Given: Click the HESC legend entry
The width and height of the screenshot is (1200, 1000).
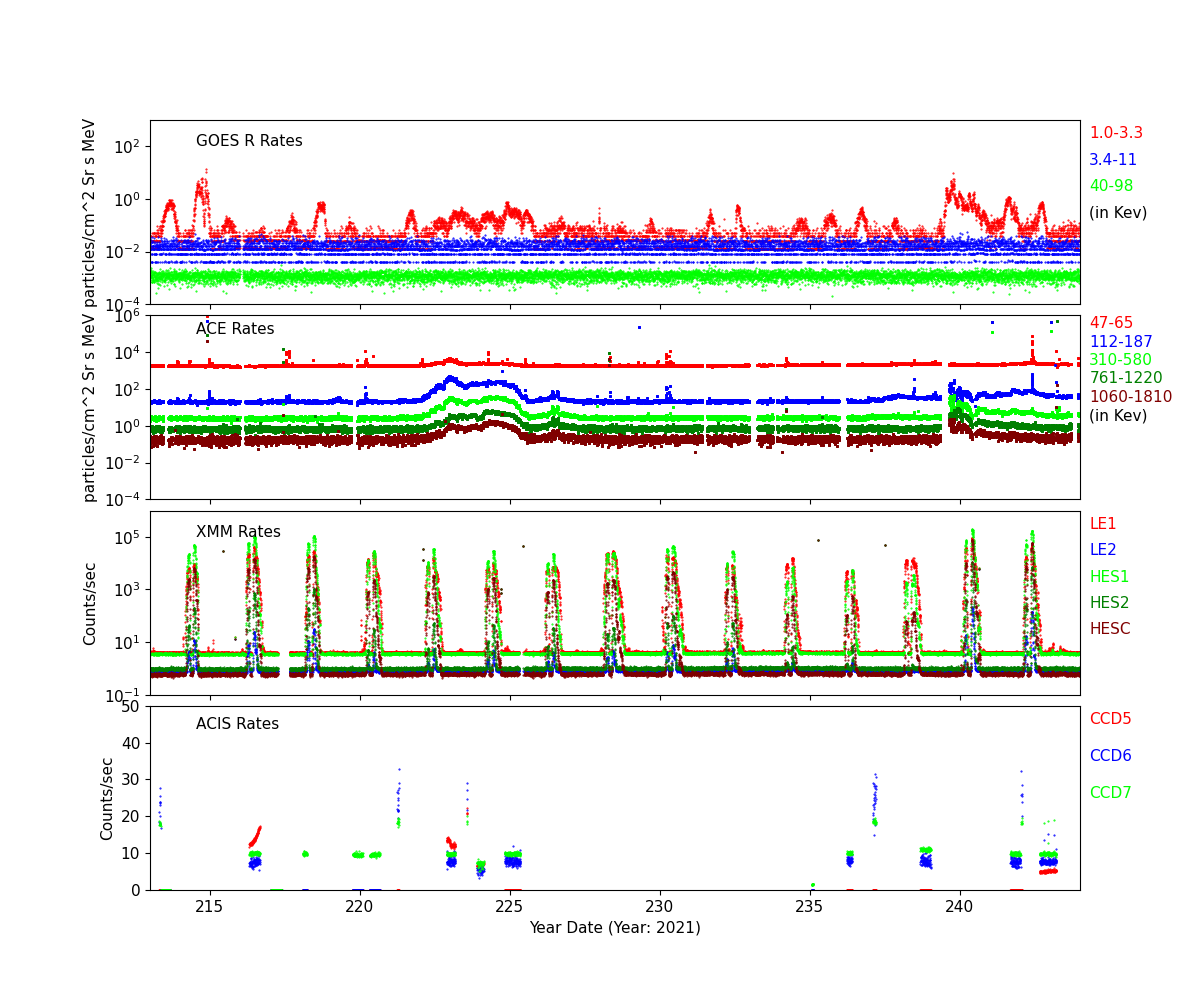Looking at the screenshot, I should 1109,629.
